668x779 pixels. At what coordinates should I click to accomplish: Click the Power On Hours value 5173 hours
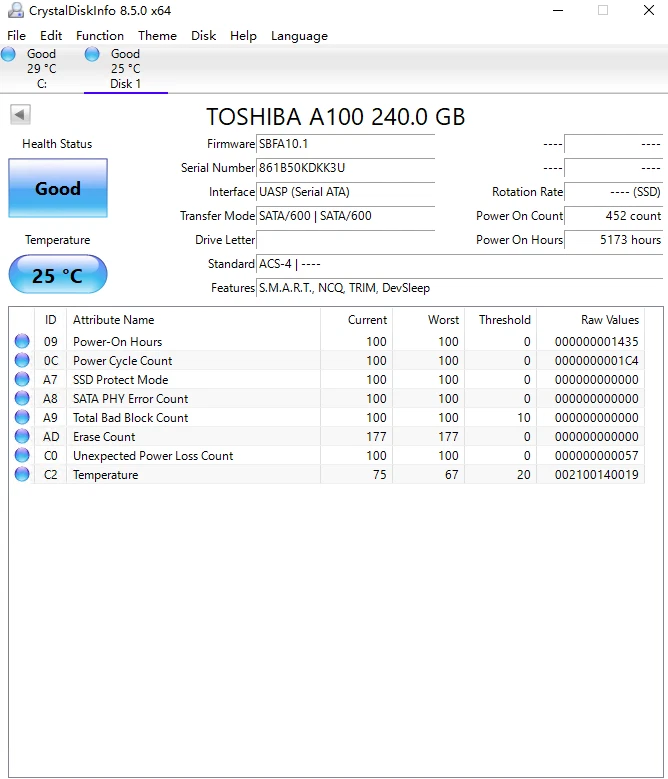point(613,240)
